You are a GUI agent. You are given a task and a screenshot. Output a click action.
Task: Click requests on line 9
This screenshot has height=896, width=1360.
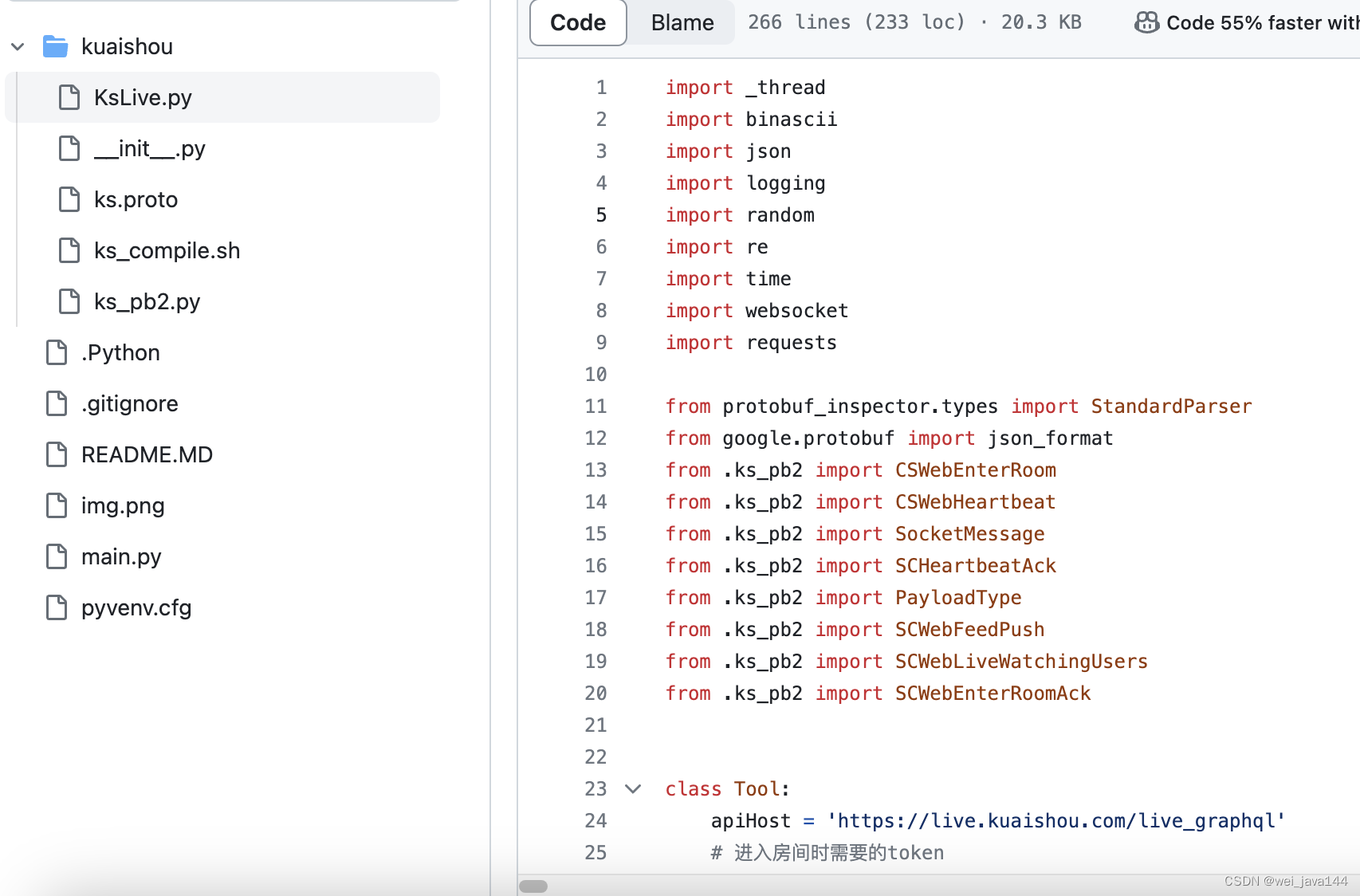coord(791,343)
